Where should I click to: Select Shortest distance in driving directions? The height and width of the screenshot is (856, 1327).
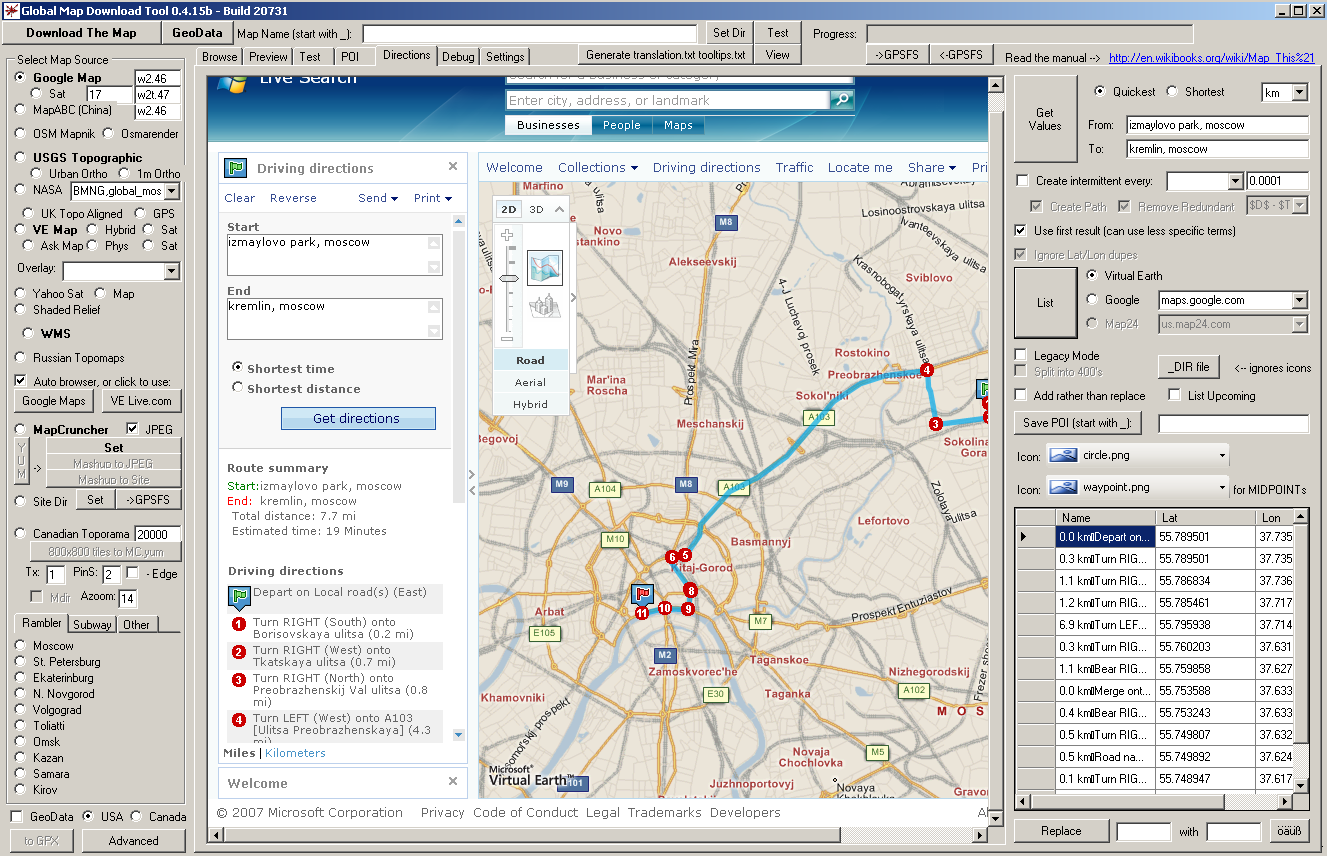(x=237, y=388)
